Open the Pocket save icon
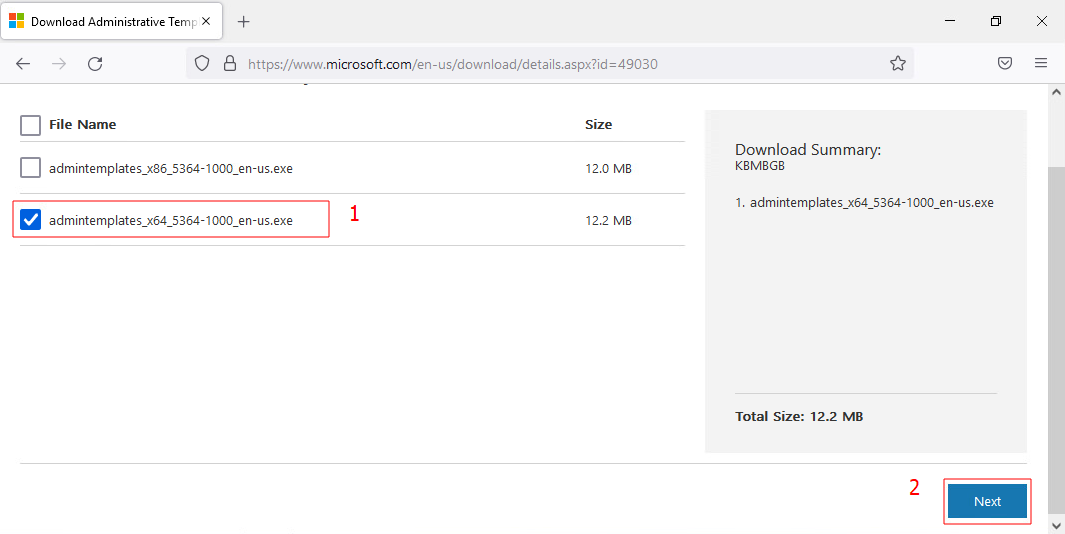Screen dimensions: 1065x534 [x=1005, y=63]
